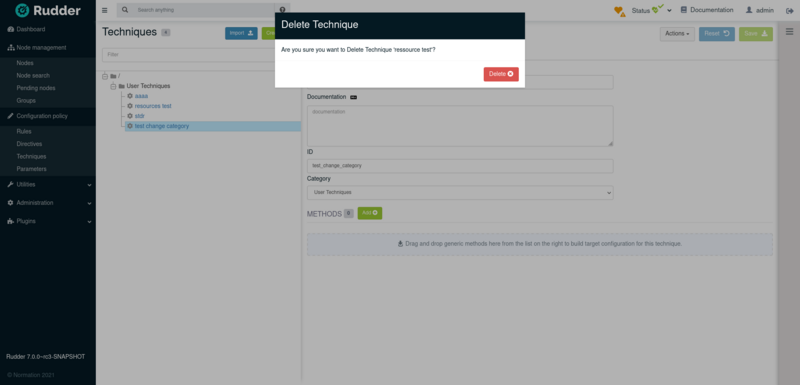800x385 pixels.
Task: Click the search magnifier icon
Action: (125, 10)
